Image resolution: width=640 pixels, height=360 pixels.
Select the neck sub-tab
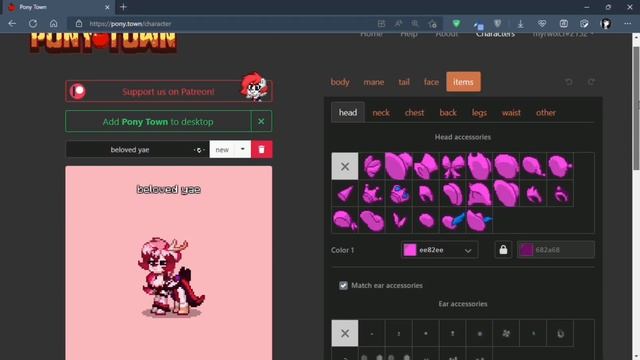click(381, 112)
